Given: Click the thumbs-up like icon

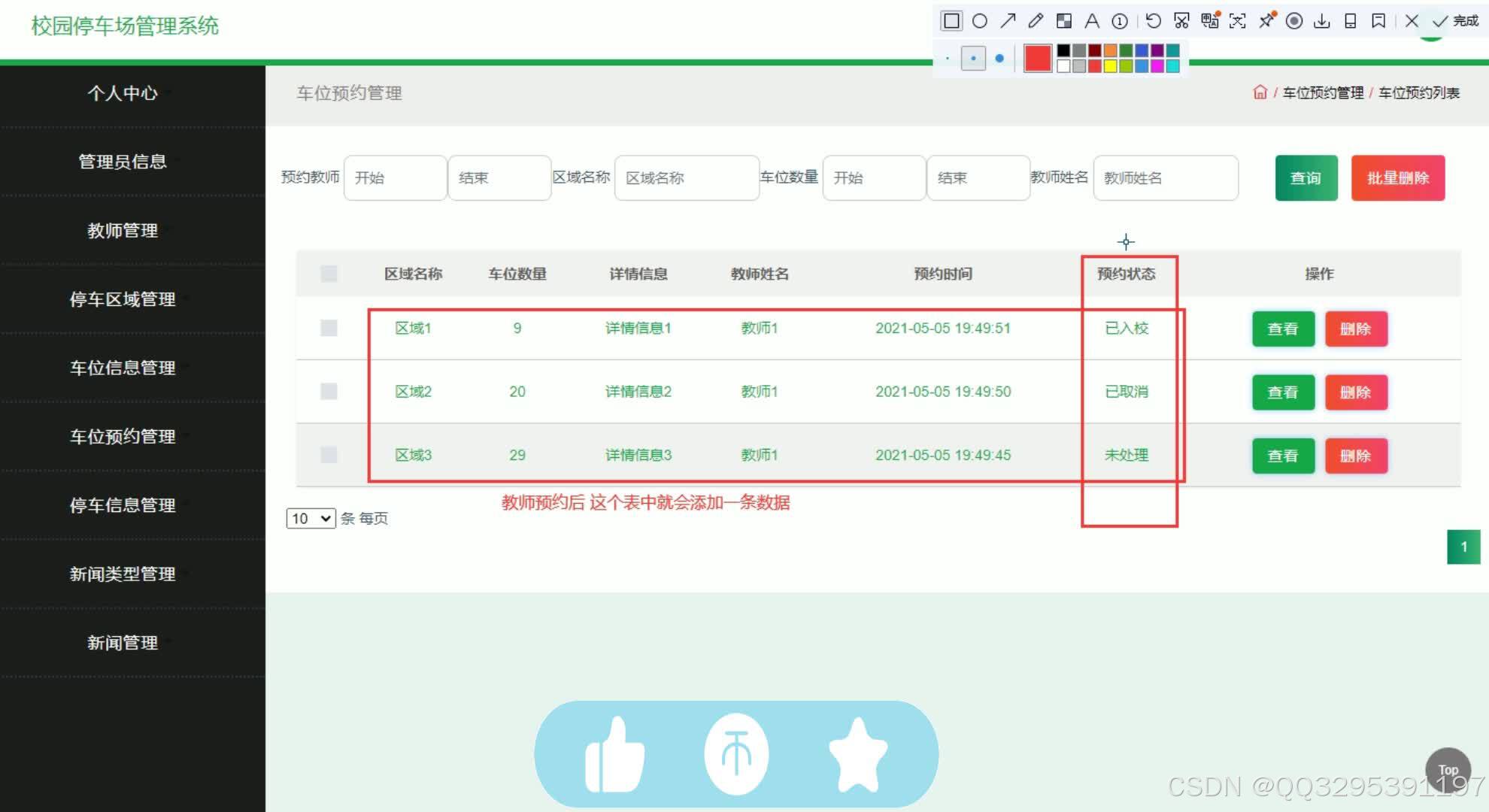Looking at the screenshot, I should click(614, 754).
